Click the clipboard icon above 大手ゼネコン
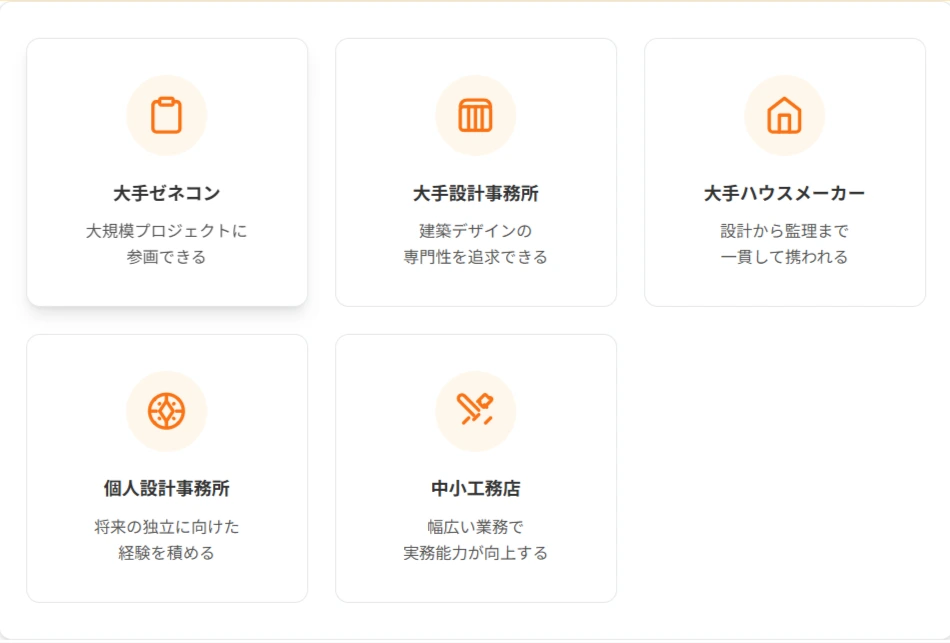 point(167,115)
